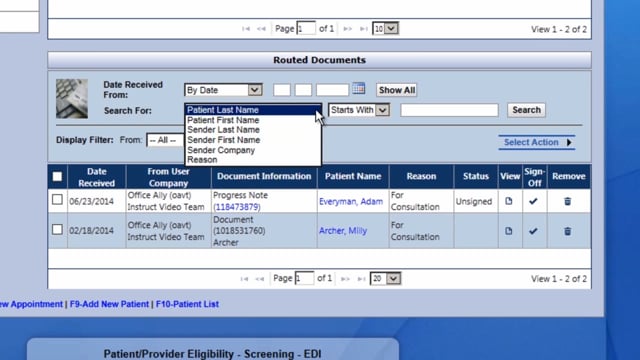The width and height of the screenshot is (640, 360).
Task: Open document link 118473879
Action: (x=237, y=207)
